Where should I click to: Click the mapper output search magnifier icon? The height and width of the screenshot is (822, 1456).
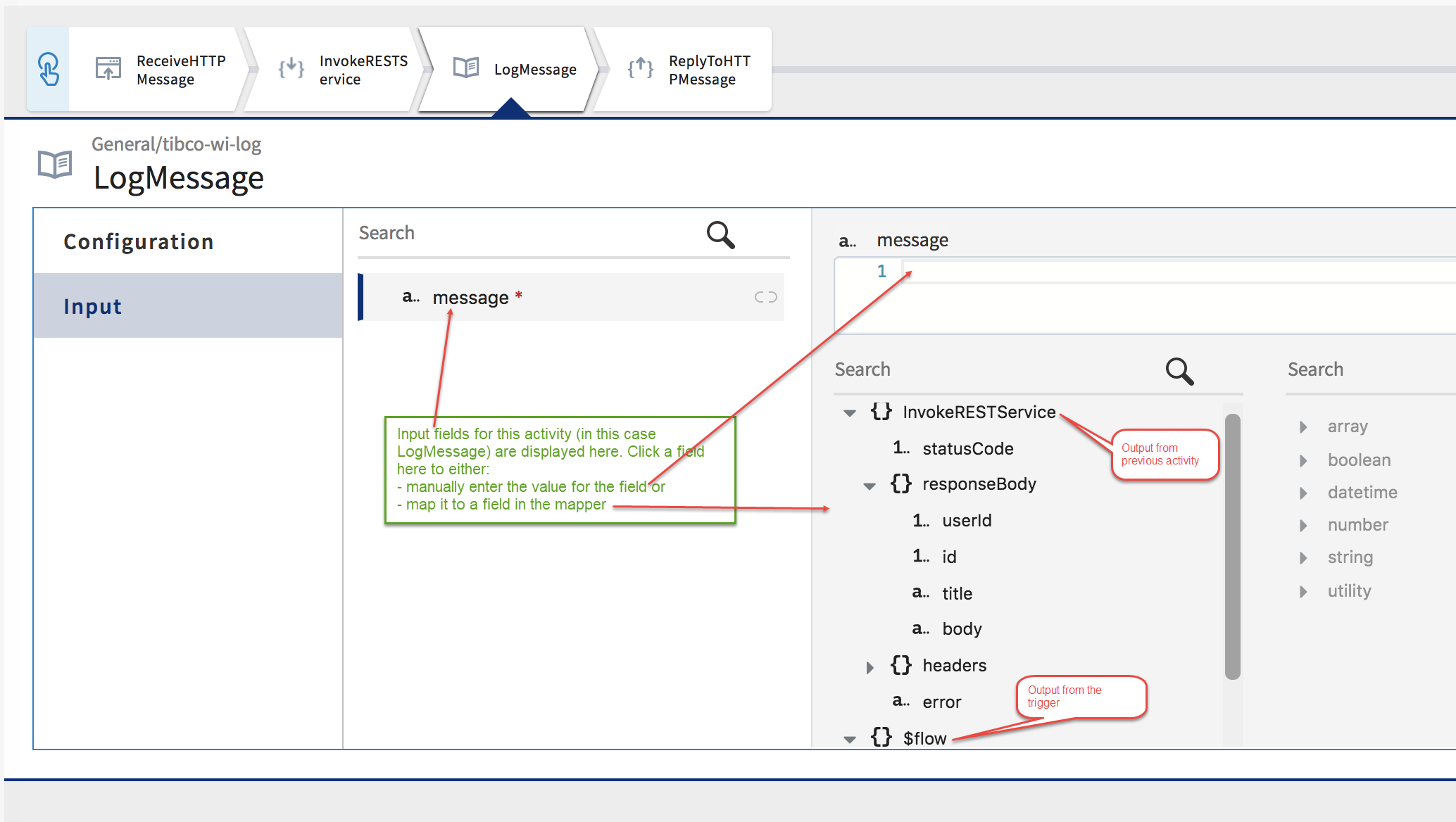tap(1179, 371)
